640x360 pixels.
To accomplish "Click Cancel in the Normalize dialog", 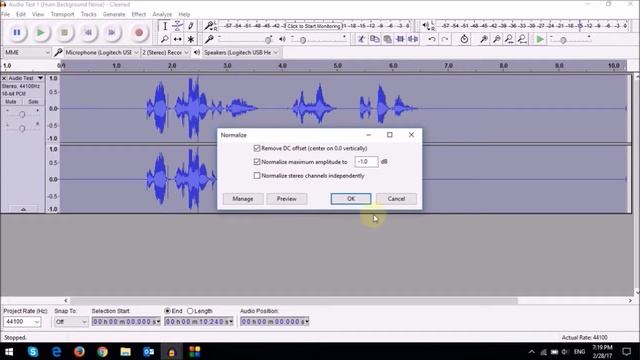I will pyautogui.click(x=396, y=199).
